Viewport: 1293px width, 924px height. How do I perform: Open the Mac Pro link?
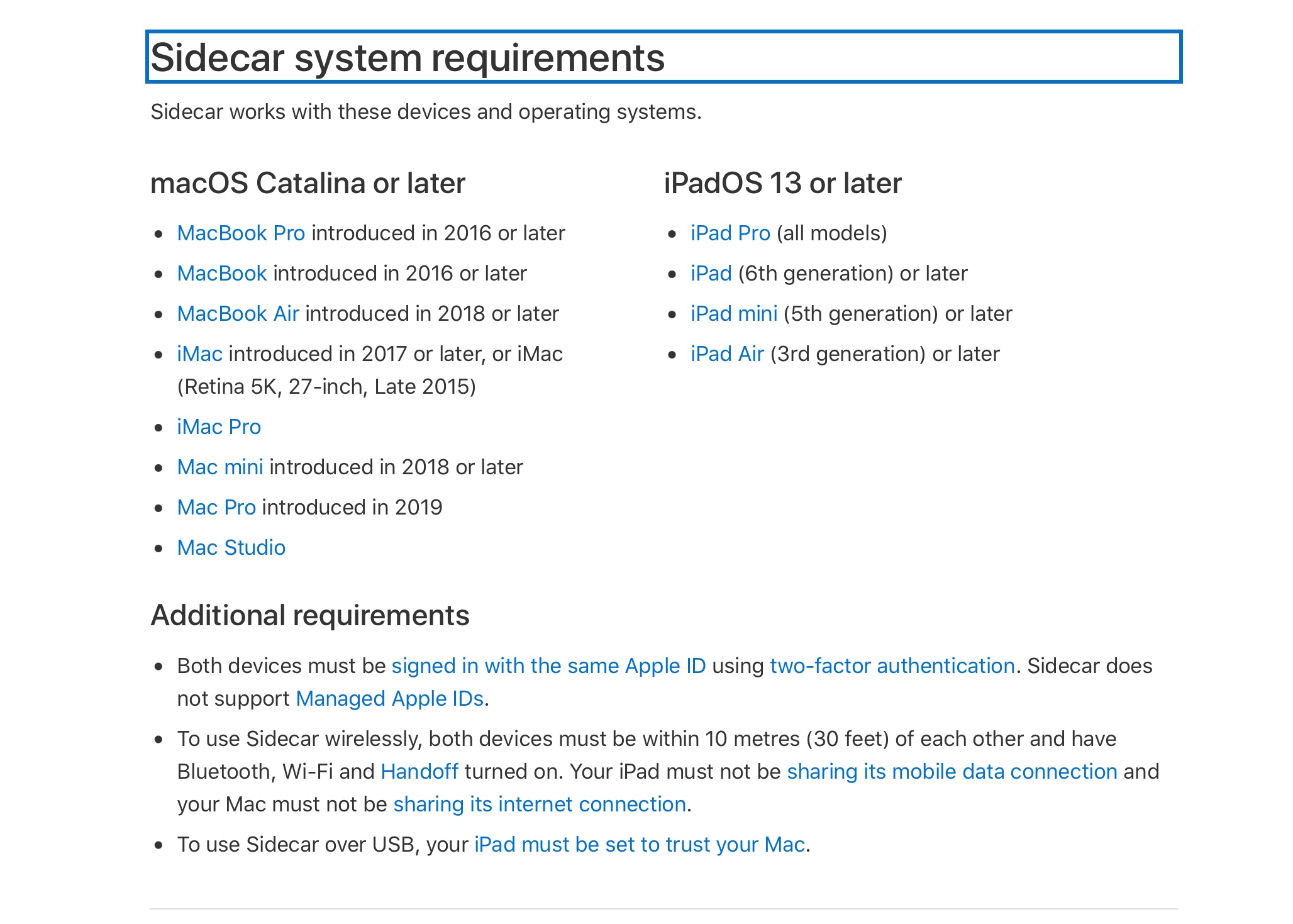coord(216,508)
